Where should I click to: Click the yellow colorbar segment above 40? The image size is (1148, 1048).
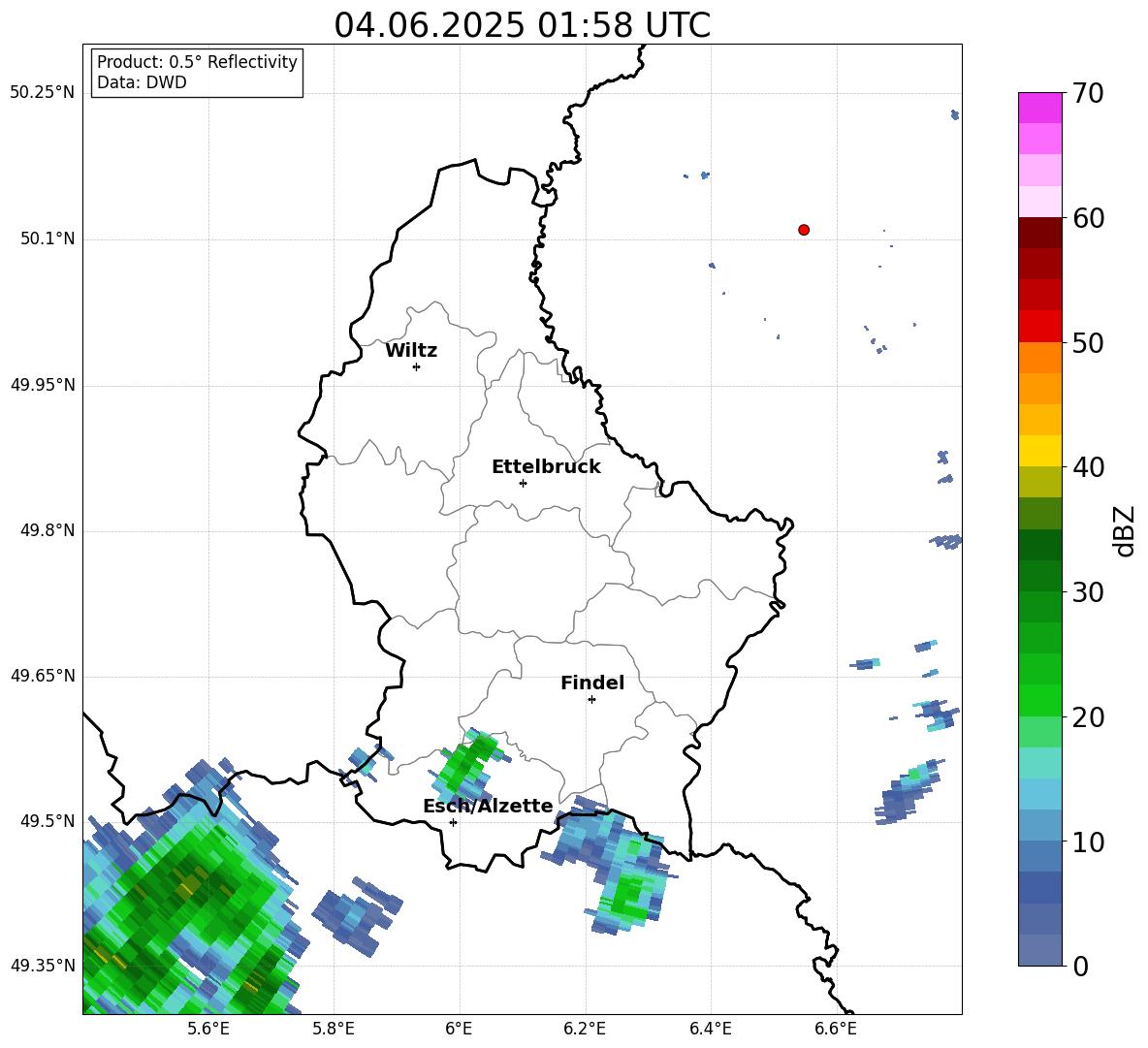1039,451
